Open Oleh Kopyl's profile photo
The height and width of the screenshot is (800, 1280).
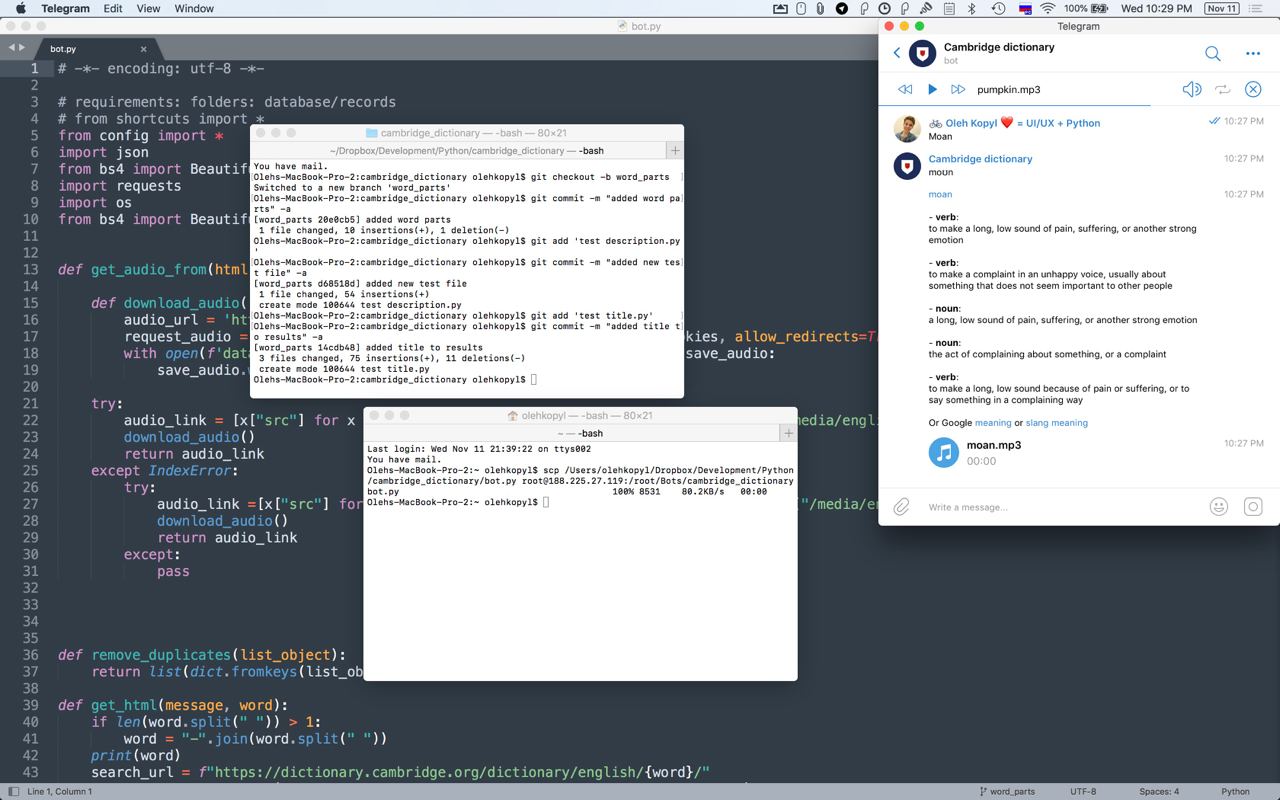(x=907, y=129)
